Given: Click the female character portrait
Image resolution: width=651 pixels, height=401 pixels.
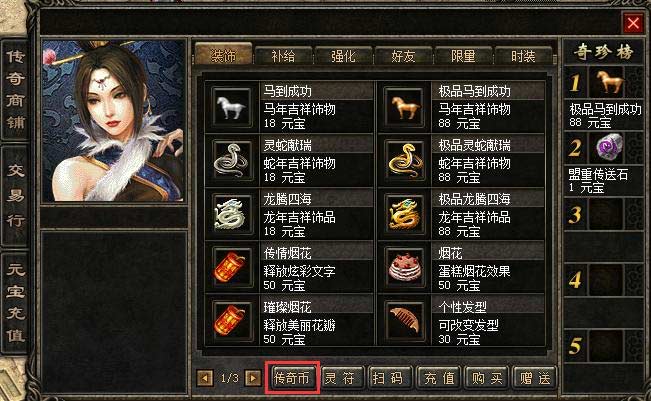Looking at the screenshot, I should point(114,121).
